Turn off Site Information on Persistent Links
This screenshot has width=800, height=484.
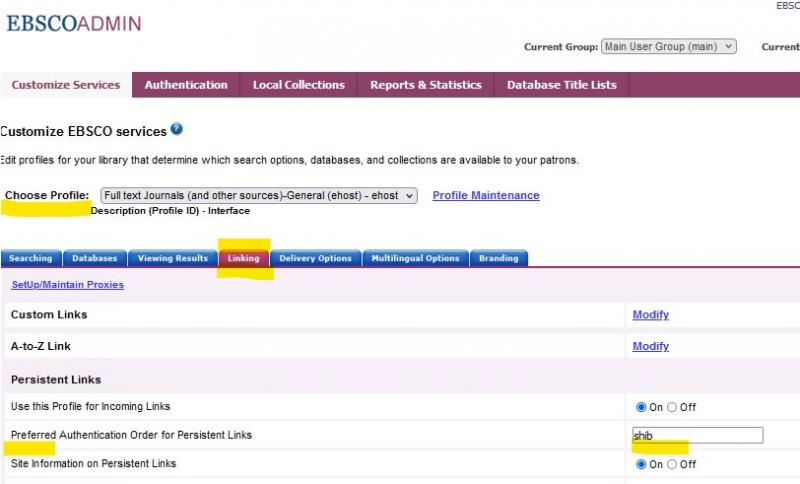[x=672, y=464]
